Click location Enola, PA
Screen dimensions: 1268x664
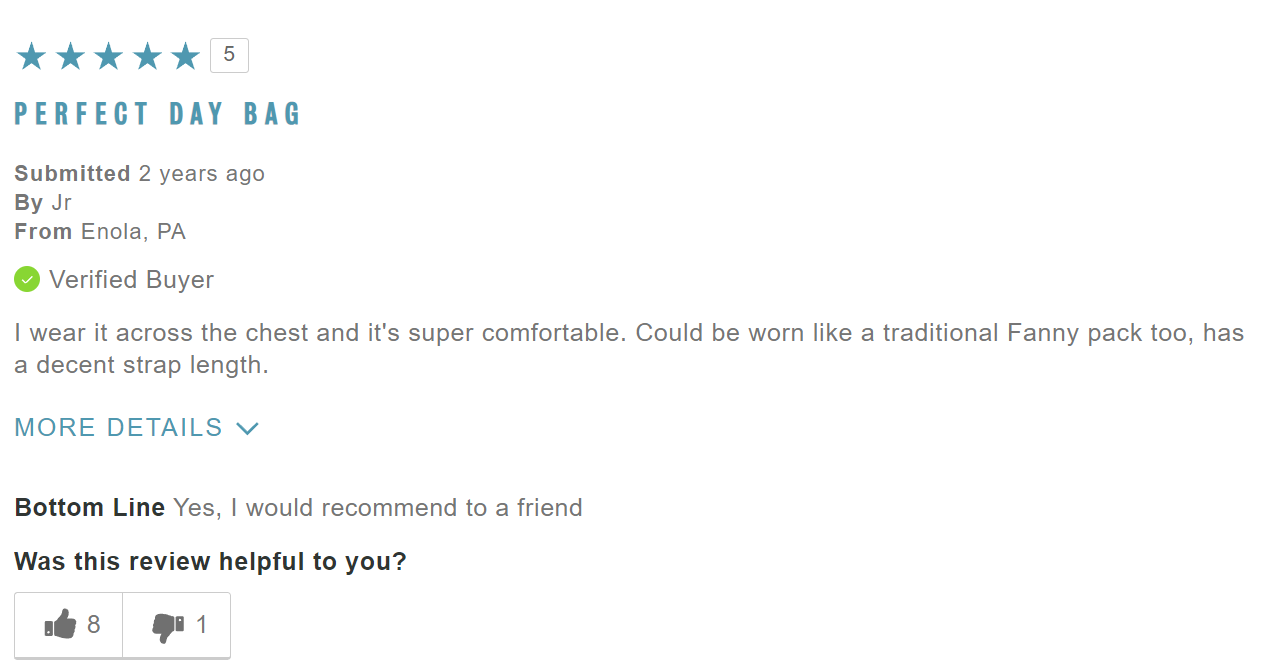(134, 232)
